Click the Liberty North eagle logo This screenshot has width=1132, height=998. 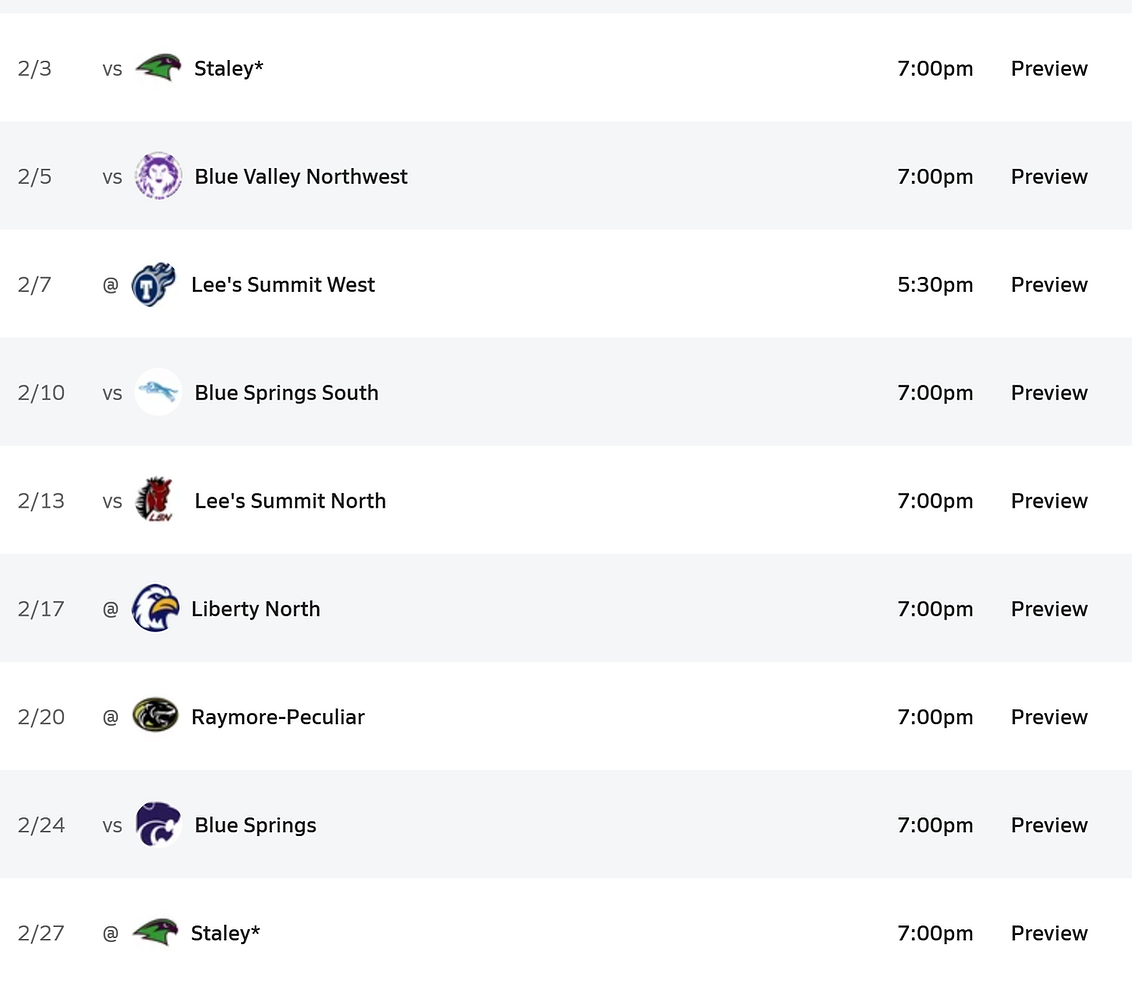(155, 608)
